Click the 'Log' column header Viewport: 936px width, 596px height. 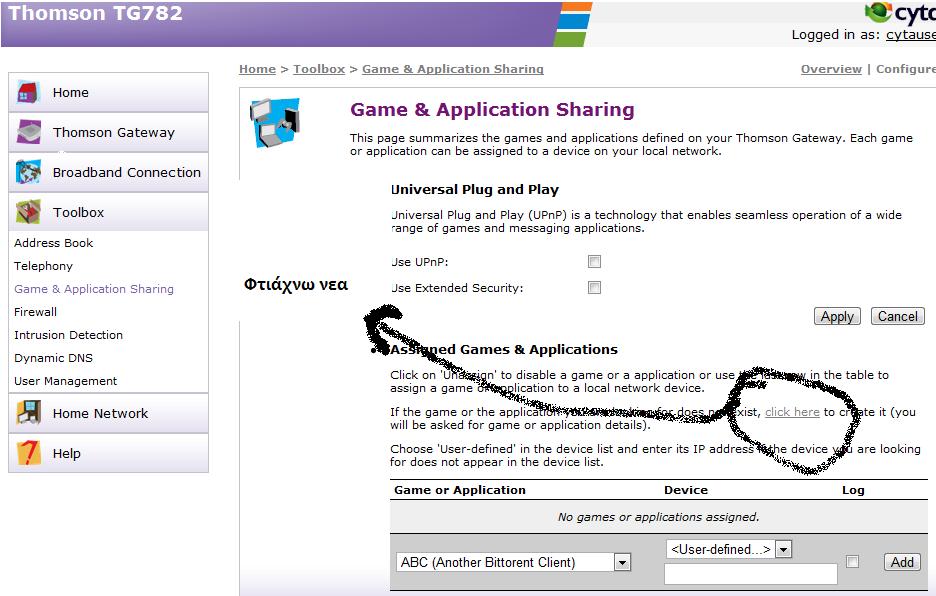[x=853, y=490]
